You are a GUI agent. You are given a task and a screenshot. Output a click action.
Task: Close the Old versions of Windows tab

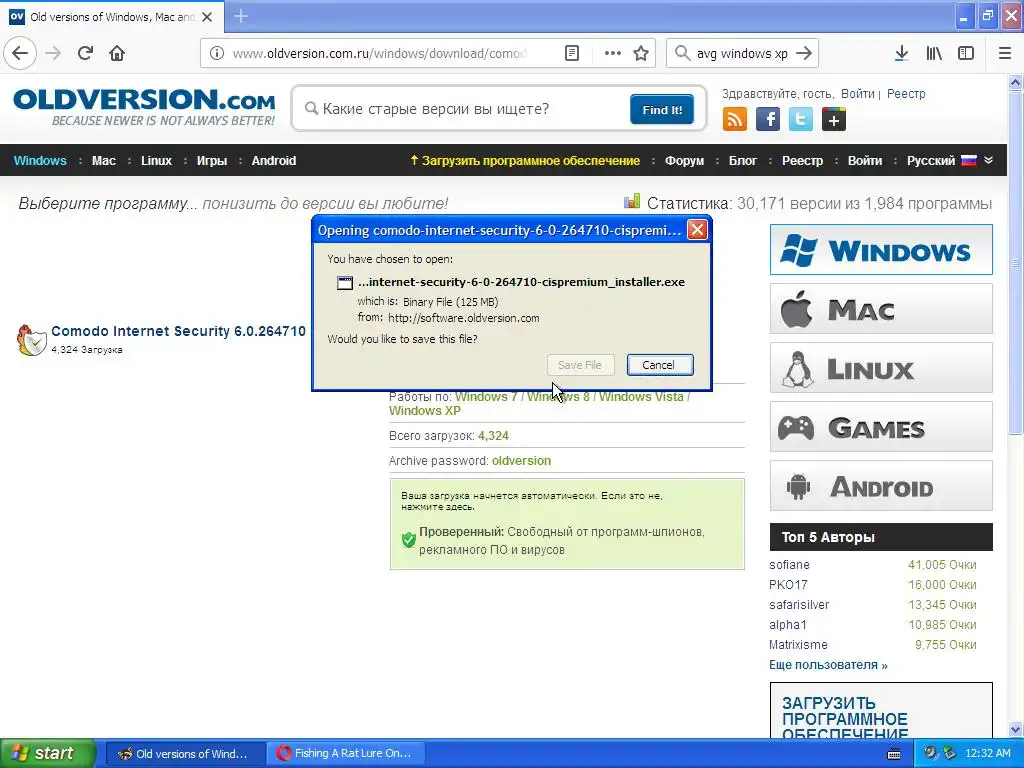207,16
